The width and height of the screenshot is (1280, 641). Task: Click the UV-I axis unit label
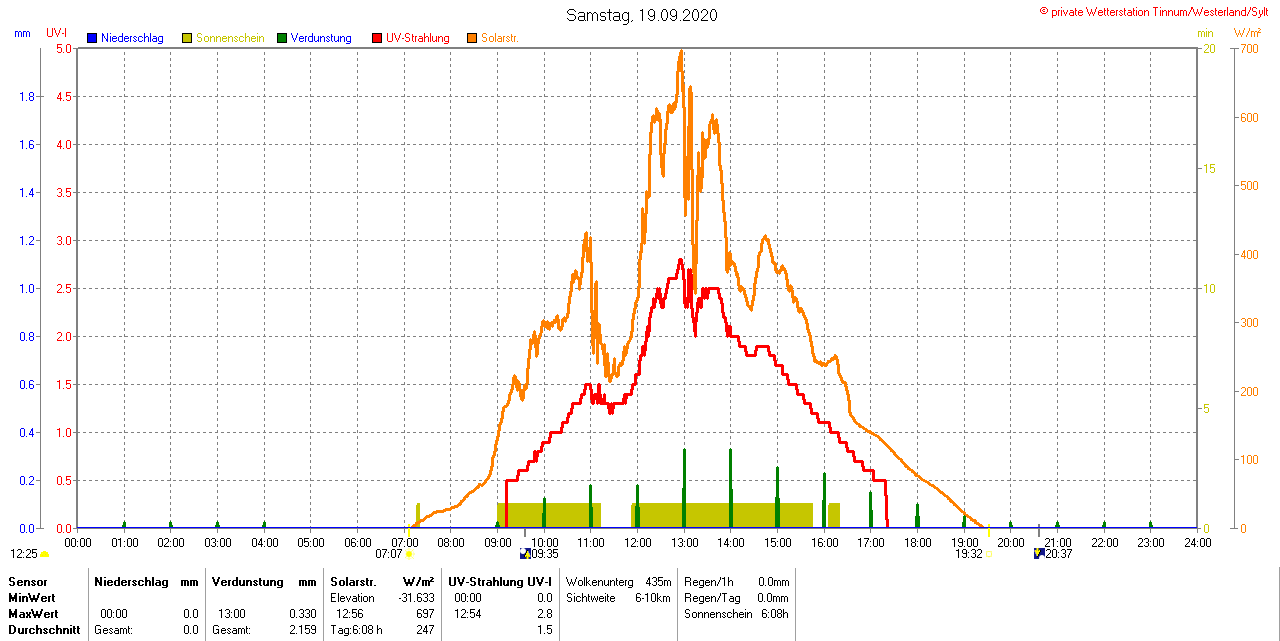pos(57,33)
